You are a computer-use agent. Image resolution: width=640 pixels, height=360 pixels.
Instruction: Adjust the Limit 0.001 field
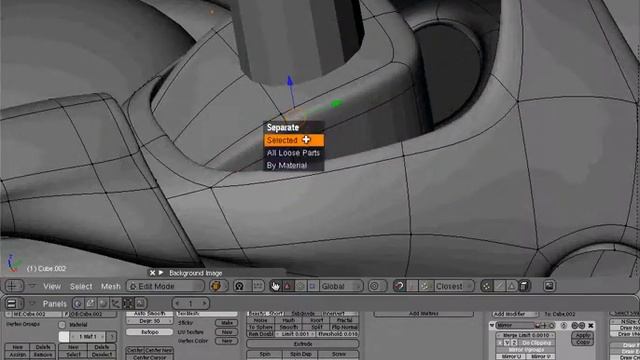click(x=295, y=334)
